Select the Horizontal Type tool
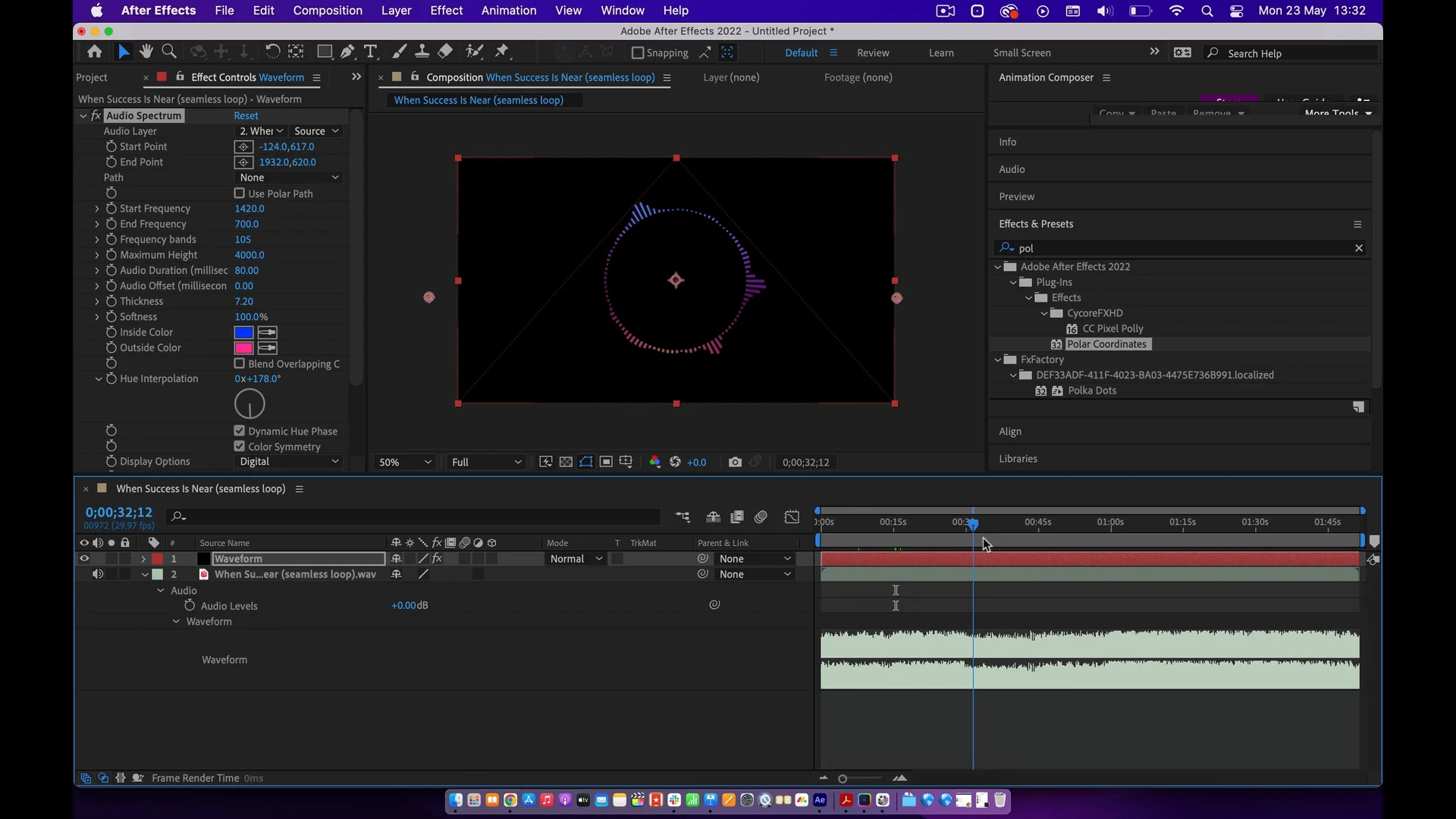This screenshot has height=819, width=1456. [x=370, y=52]
